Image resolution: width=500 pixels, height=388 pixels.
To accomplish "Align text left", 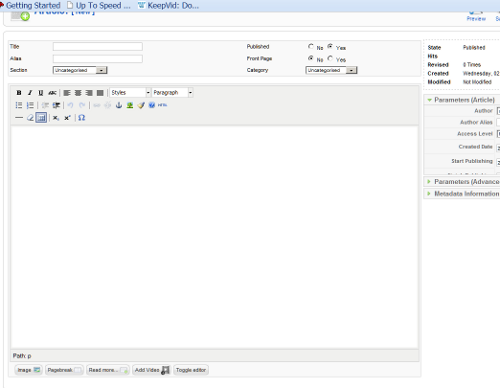I will tap(67, 93).
